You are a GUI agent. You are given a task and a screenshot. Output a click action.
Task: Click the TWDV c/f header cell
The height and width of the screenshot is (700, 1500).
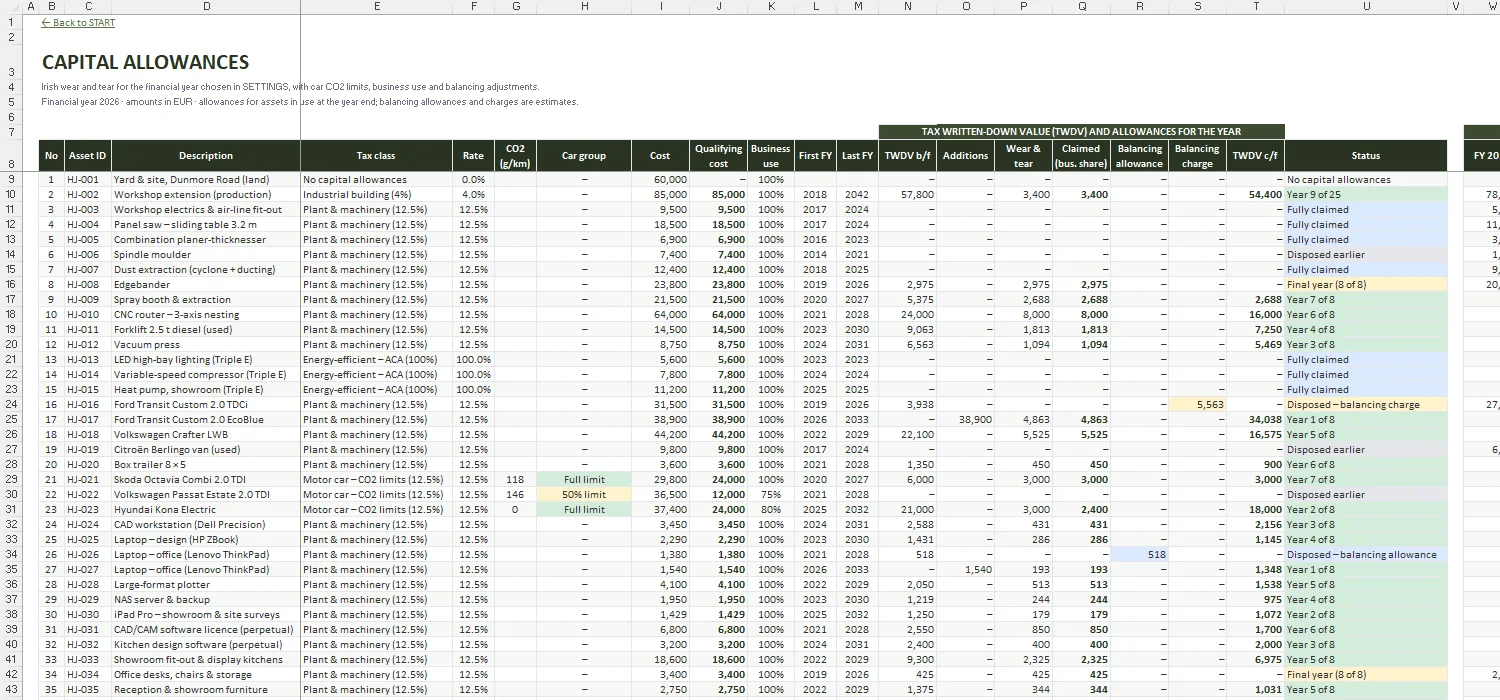click(1255, 155)
